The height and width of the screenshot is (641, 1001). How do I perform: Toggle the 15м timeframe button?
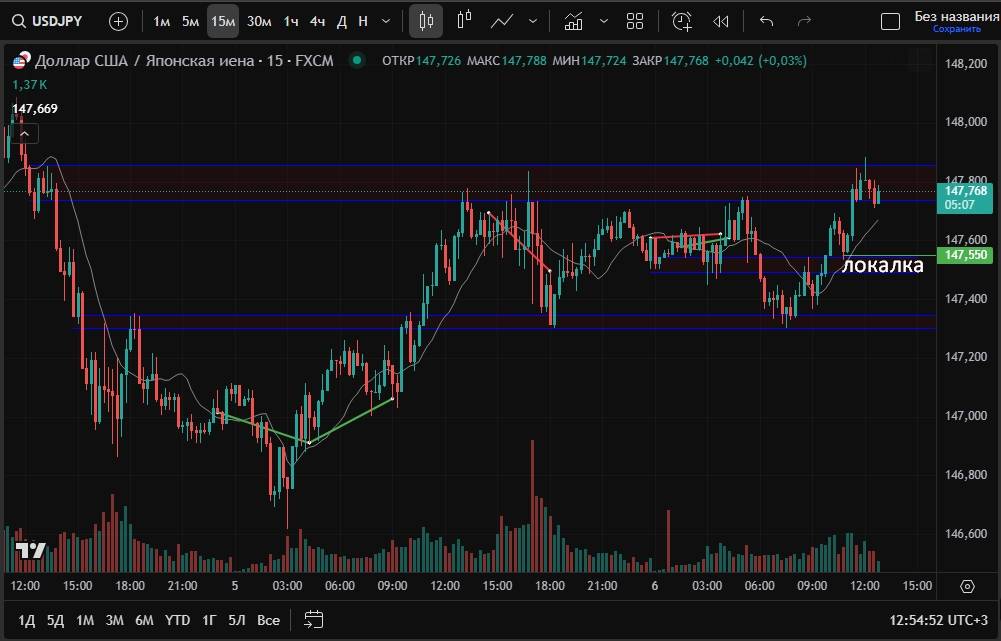pos(223,21)
